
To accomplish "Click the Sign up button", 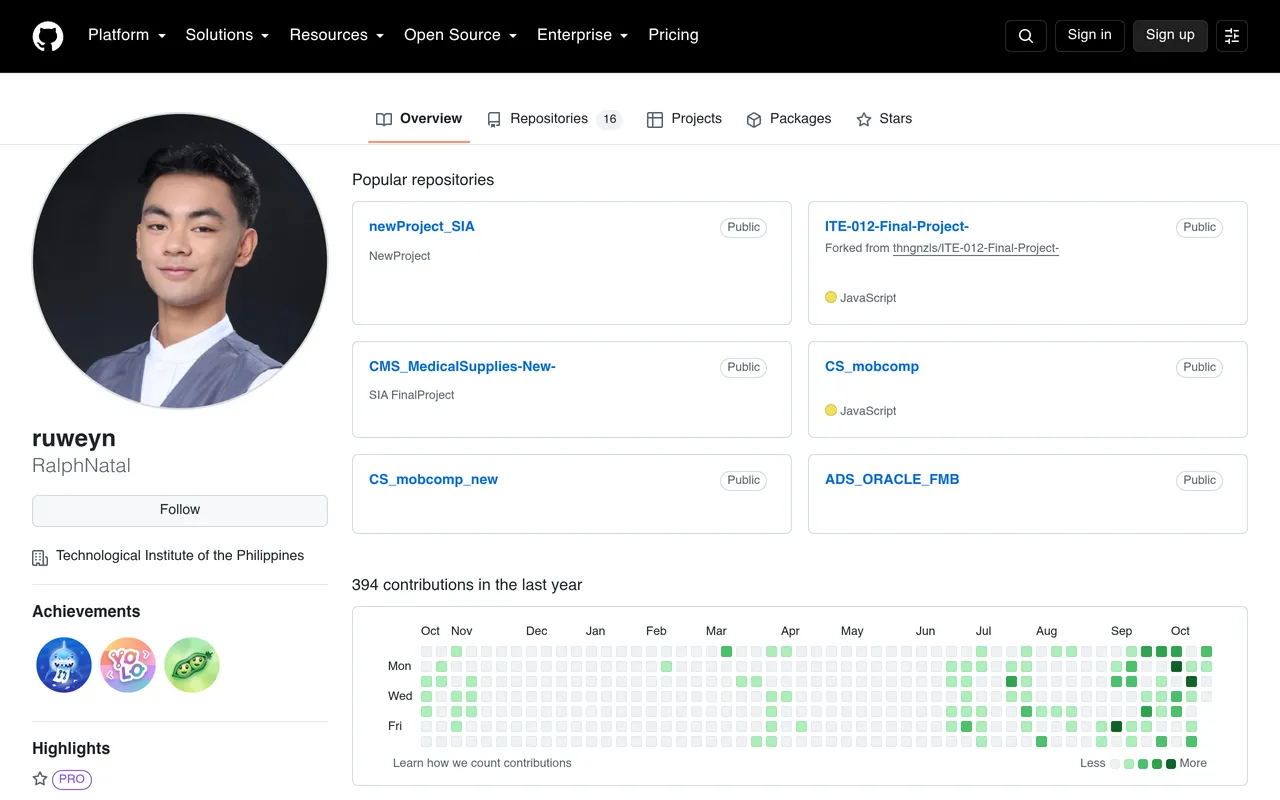I will (x=1170, y=35).
